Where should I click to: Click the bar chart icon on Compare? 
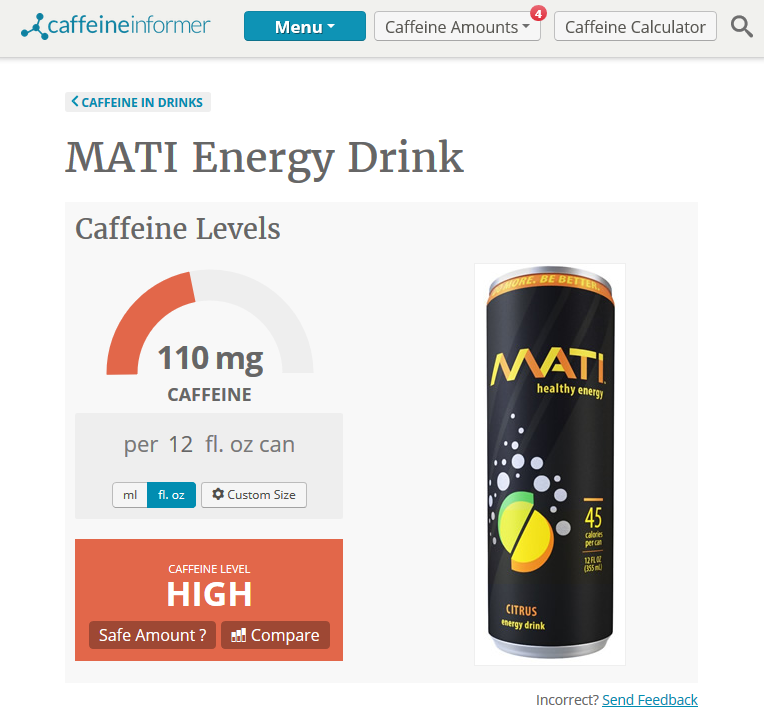click(238, 635)
